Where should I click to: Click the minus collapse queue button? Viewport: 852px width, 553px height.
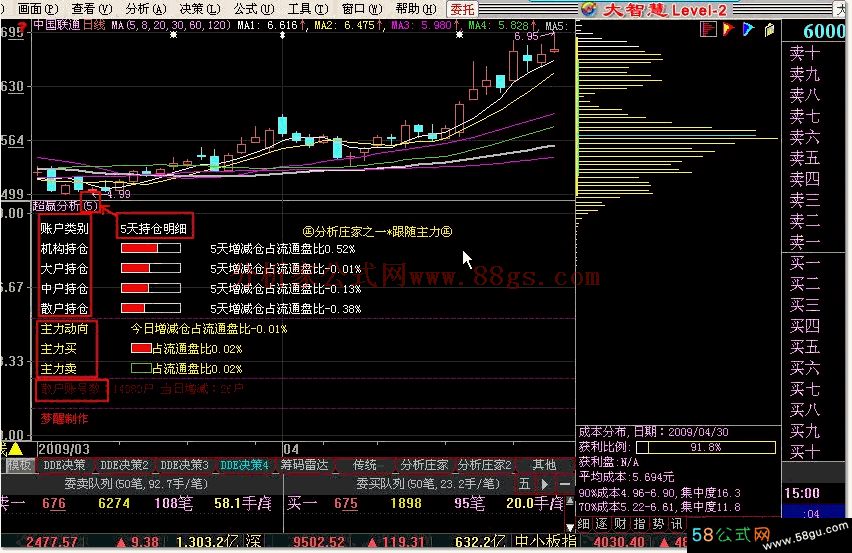pyautogui.click(x=565, y=483)
